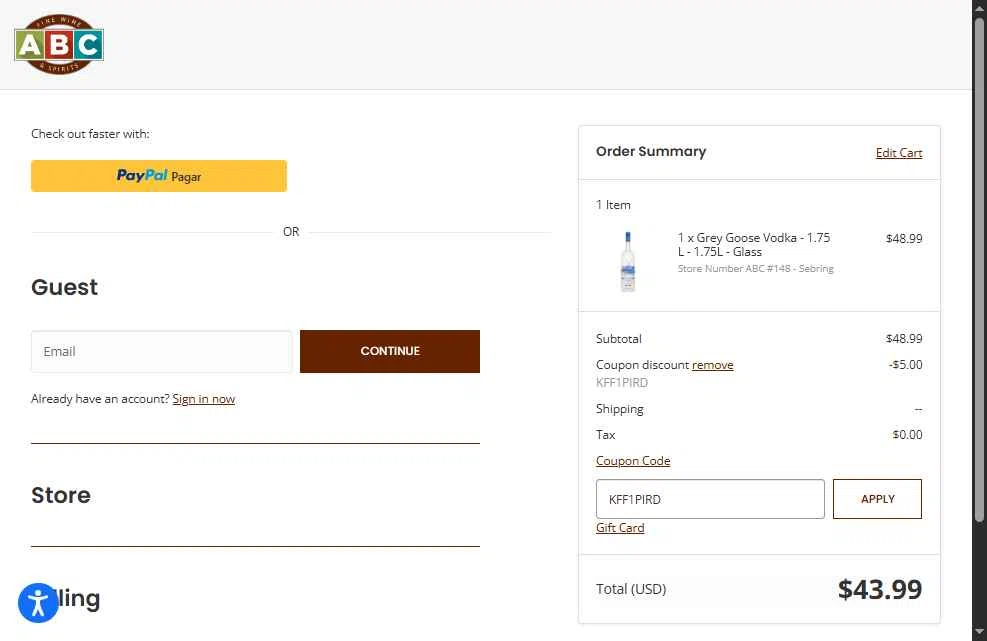Click the Store Number ABC #148 - Sebring text
Image resolution: width=987 pixels, height=641 pixels.
(x=755, y=269)
